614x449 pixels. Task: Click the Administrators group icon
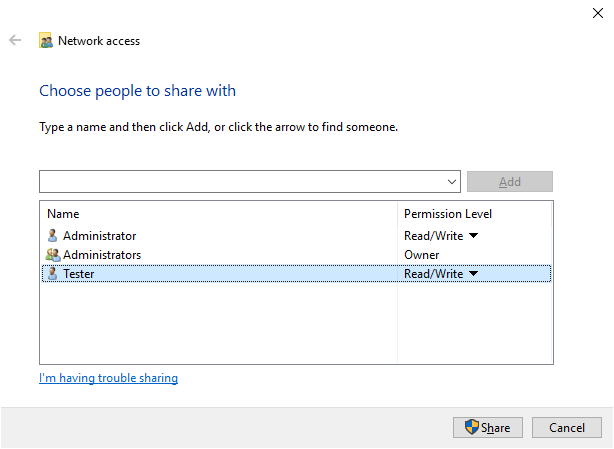[53, 255]
